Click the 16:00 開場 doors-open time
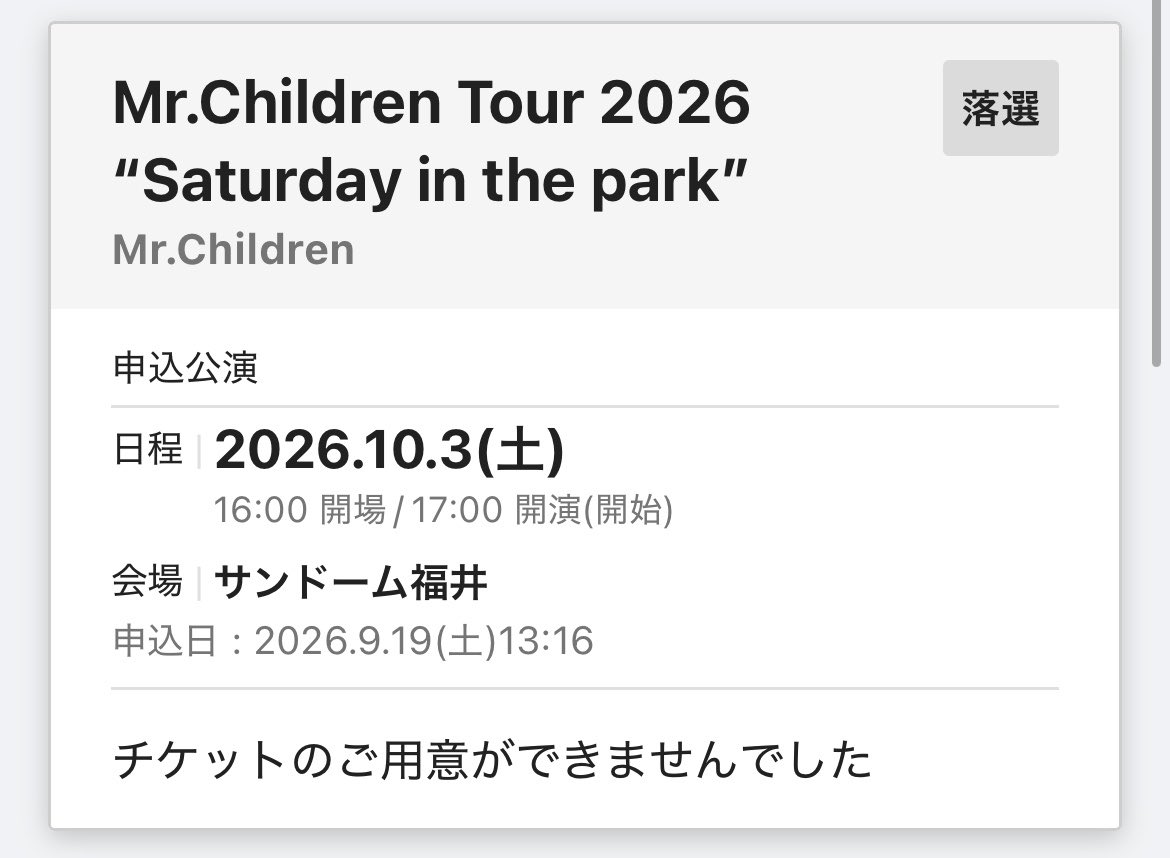The height and width of the screenshot is (858, 1170). click(x=300, y=510)
